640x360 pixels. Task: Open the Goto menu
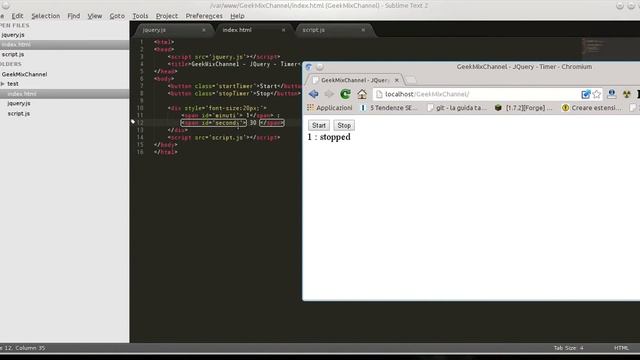[117, 16]
